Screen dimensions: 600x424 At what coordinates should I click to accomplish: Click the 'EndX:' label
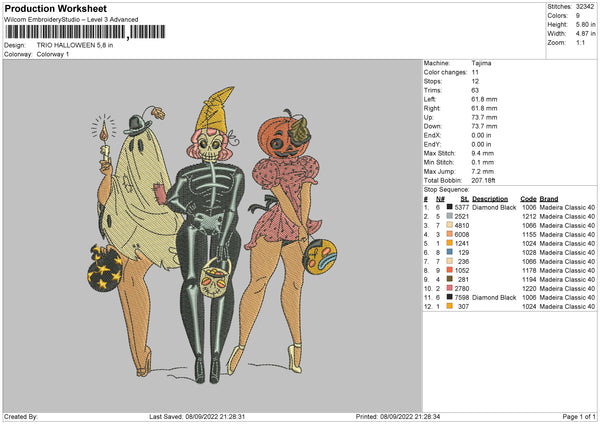tap(432, 135)
